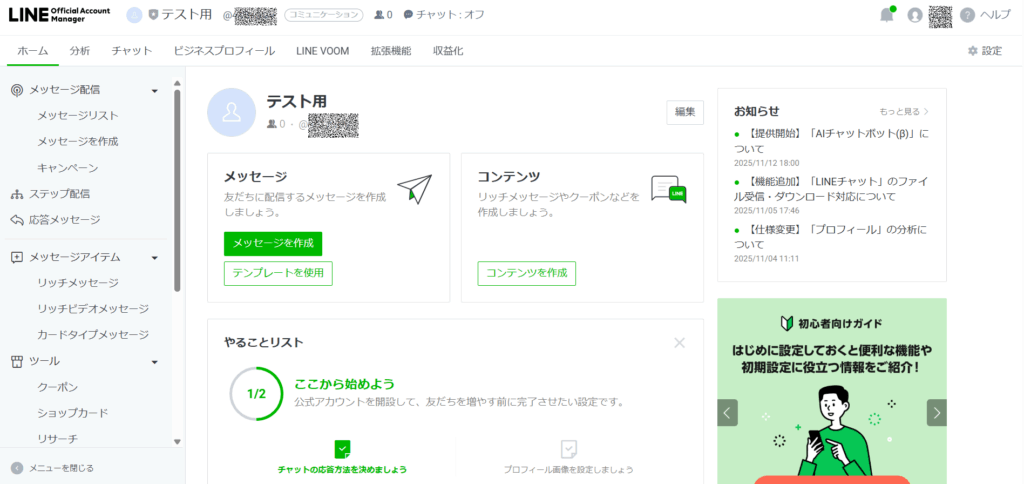Click プロフィール画像を設定しましょう step
Screen dimensions: 1024x484
569,470
